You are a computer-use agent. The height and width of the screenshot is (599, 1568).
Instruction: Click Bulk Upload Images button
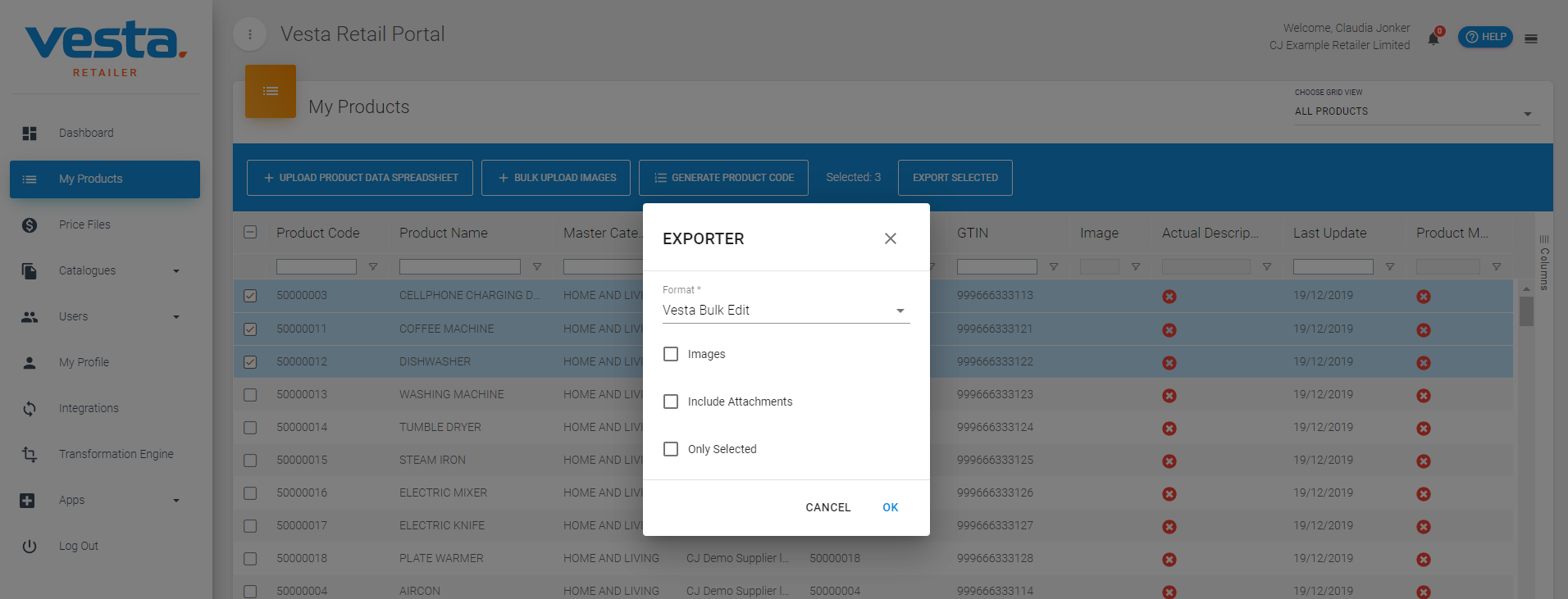coord(556,178)
